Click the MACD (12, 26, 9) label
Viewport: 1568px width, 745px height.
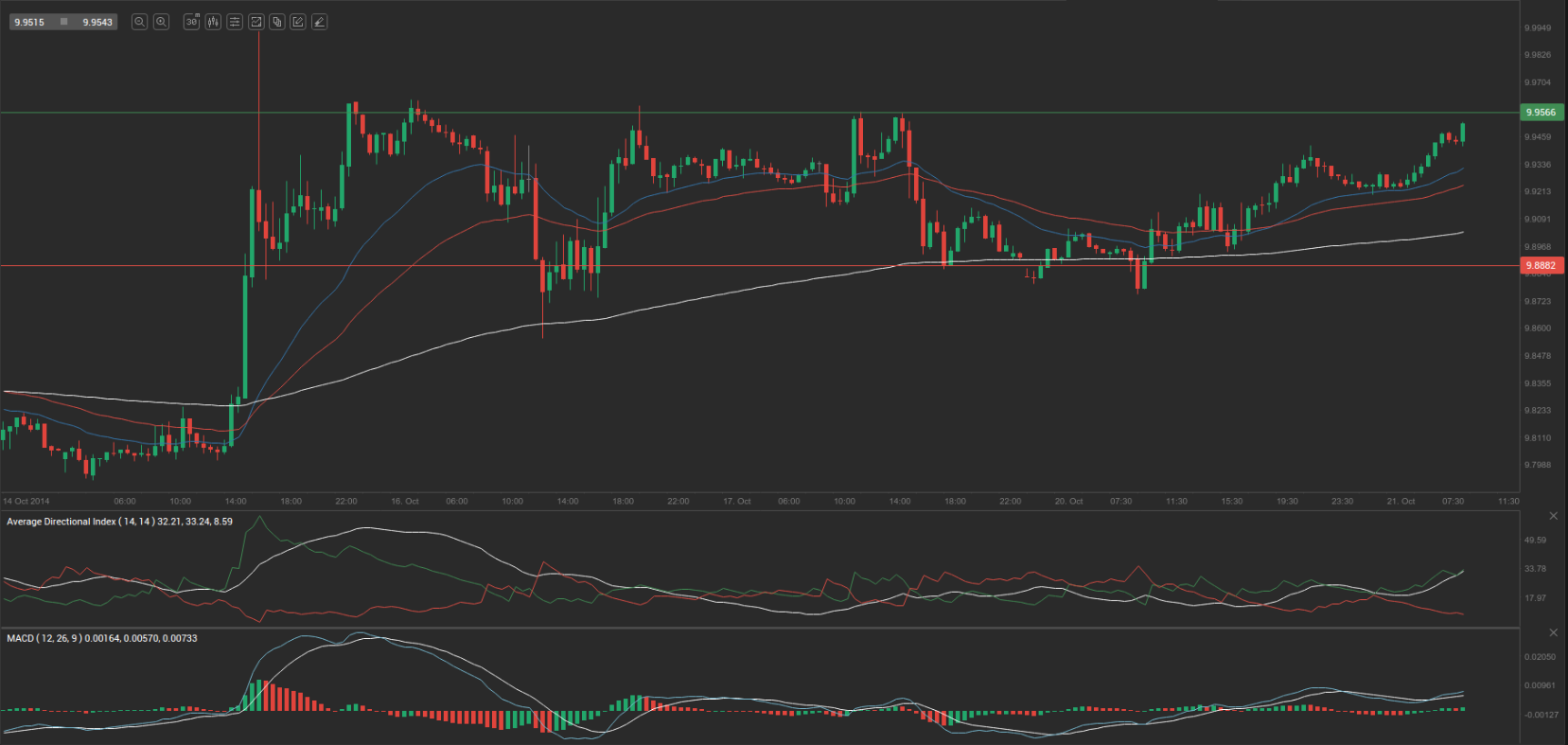pos(44,638)
